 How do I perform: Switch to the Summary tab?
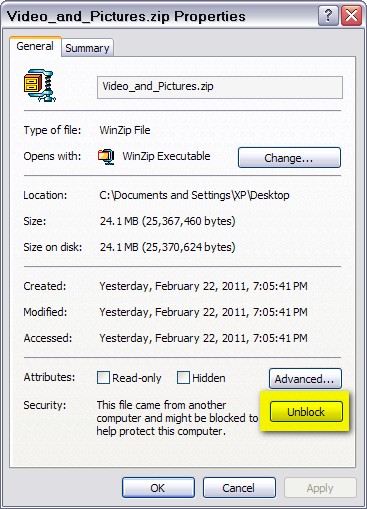coord(87,48)
